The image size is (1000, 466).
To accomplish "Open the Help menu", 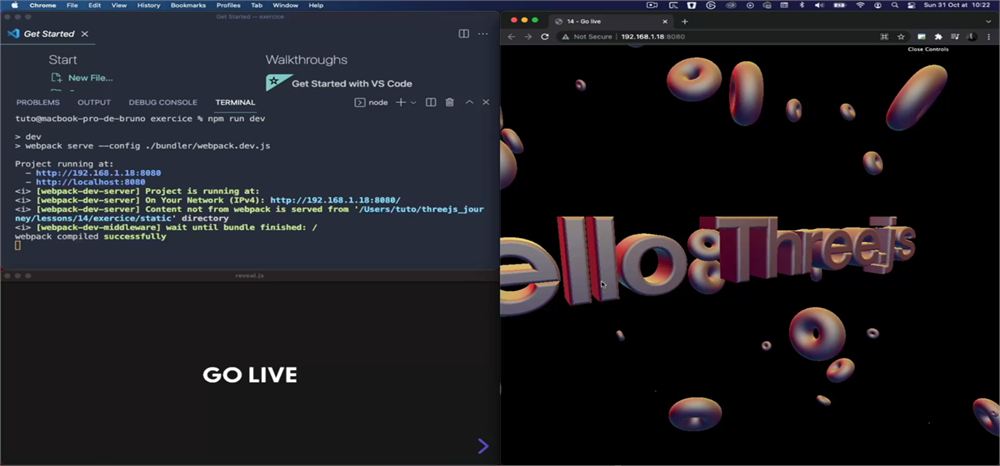I will 316,5.
